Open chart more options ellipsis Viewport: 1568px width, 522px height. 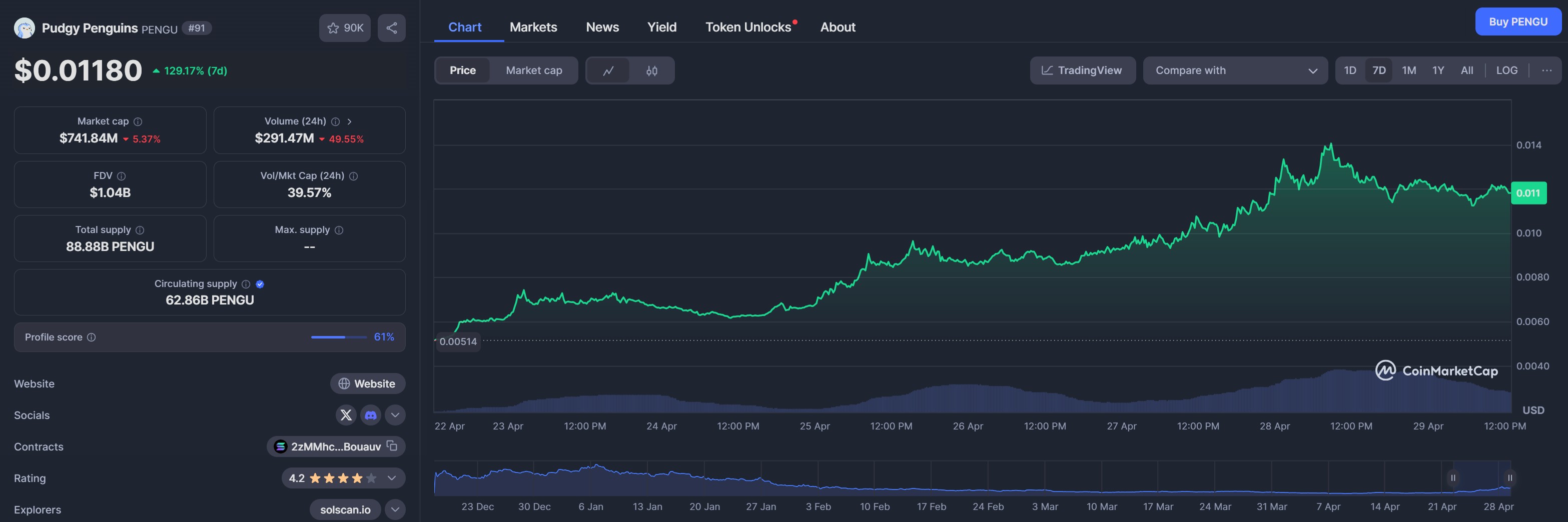click(x=1546, y=70)
